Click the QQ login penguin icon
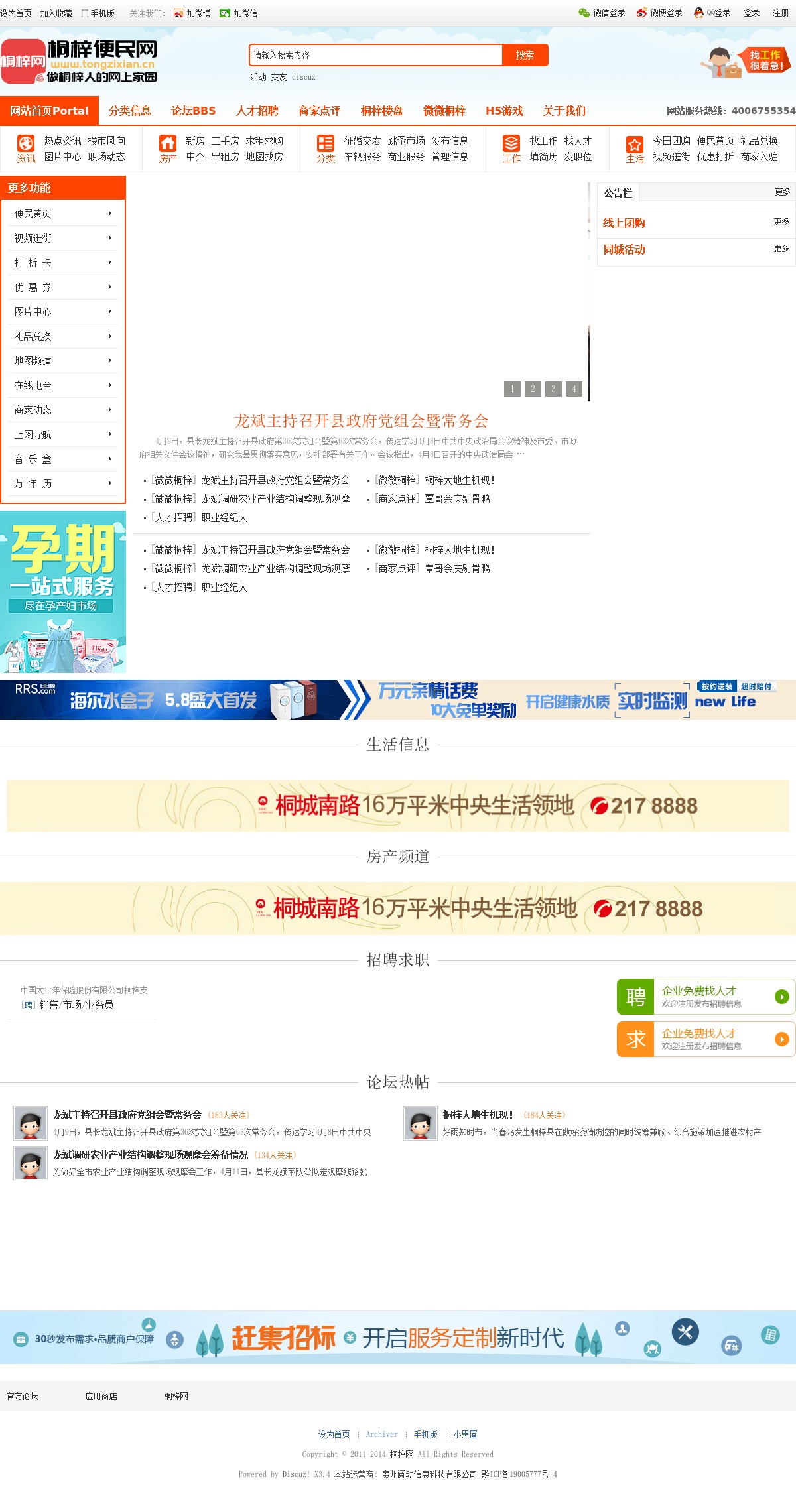Image resolution: width=796 pixels, height=1512 pixels. click(x=698, y=13)
